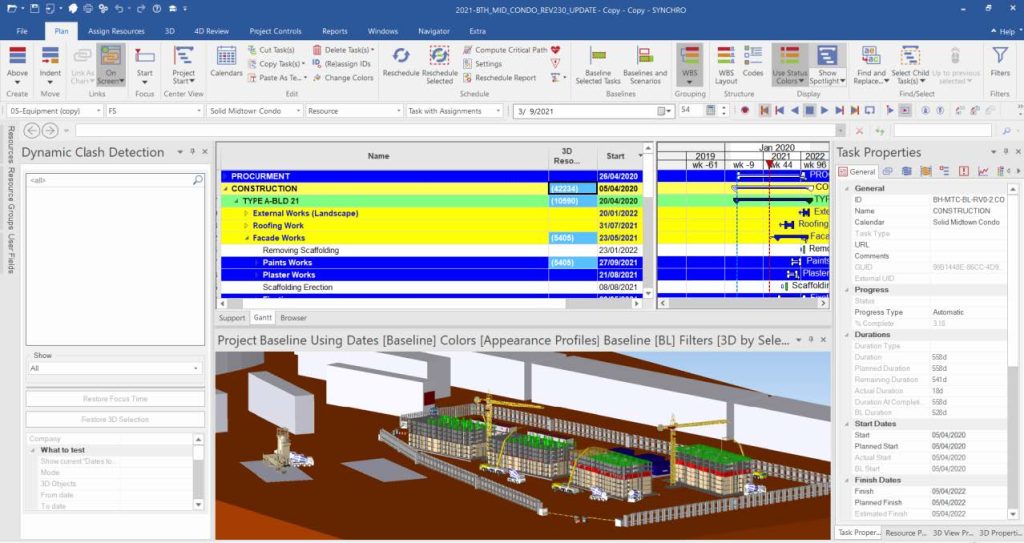The width and height of the screenshot is (1024, 543).
Task: Toggle auto-hide pin on Task Properties panel
Action: (1006, 152)
